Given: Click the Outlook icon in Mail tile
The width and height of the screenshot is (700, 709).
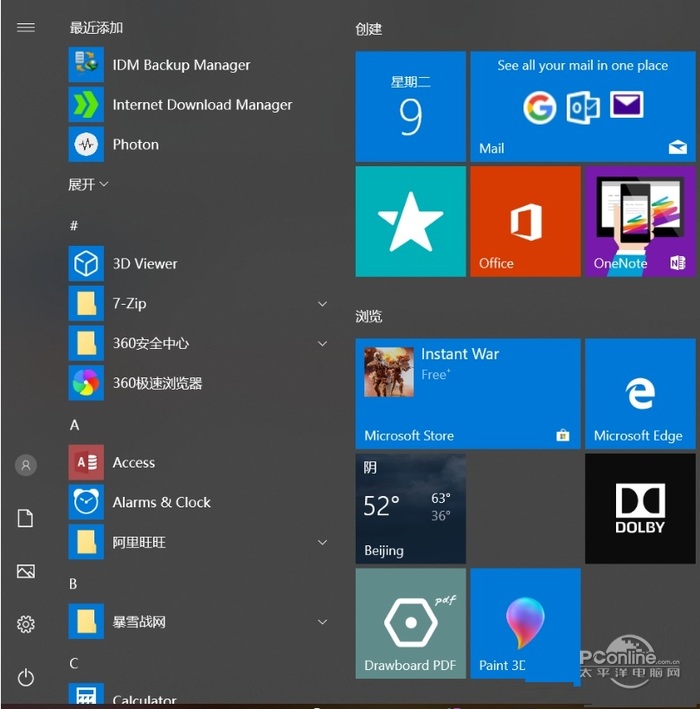Looking at the screenshot, I should tap(583, 108).
